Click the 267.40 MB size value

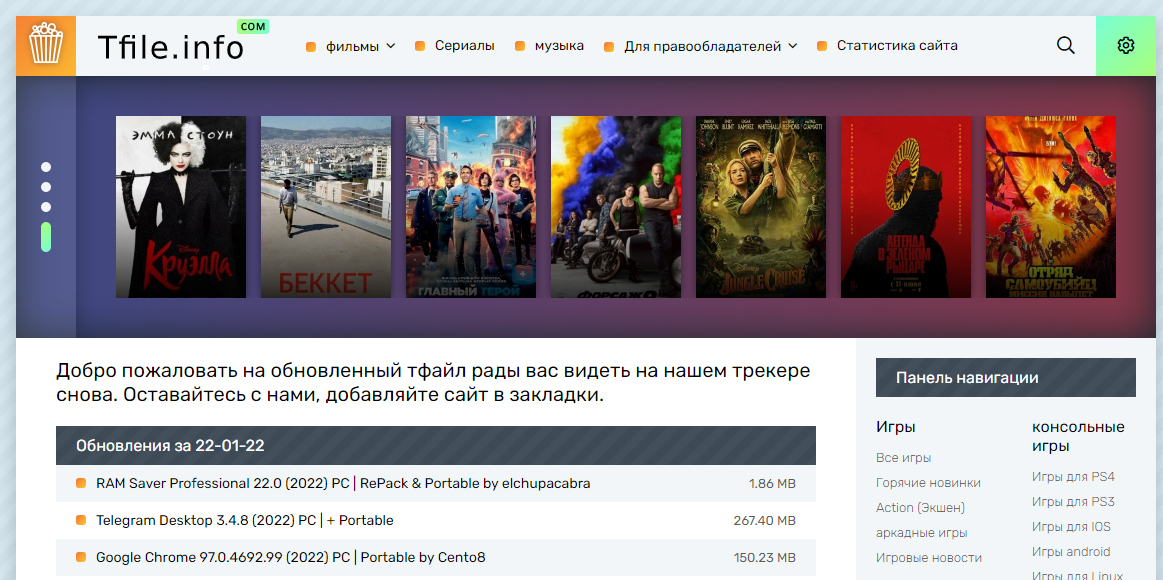click(765, 521)
